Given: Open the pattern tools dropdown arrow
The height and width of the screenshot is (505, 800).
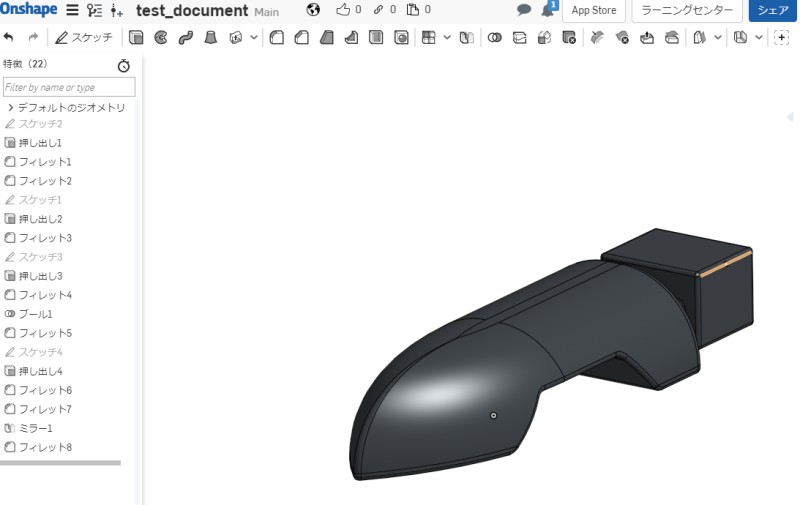Looking at the screenshot, I should [x=447, y=37].
